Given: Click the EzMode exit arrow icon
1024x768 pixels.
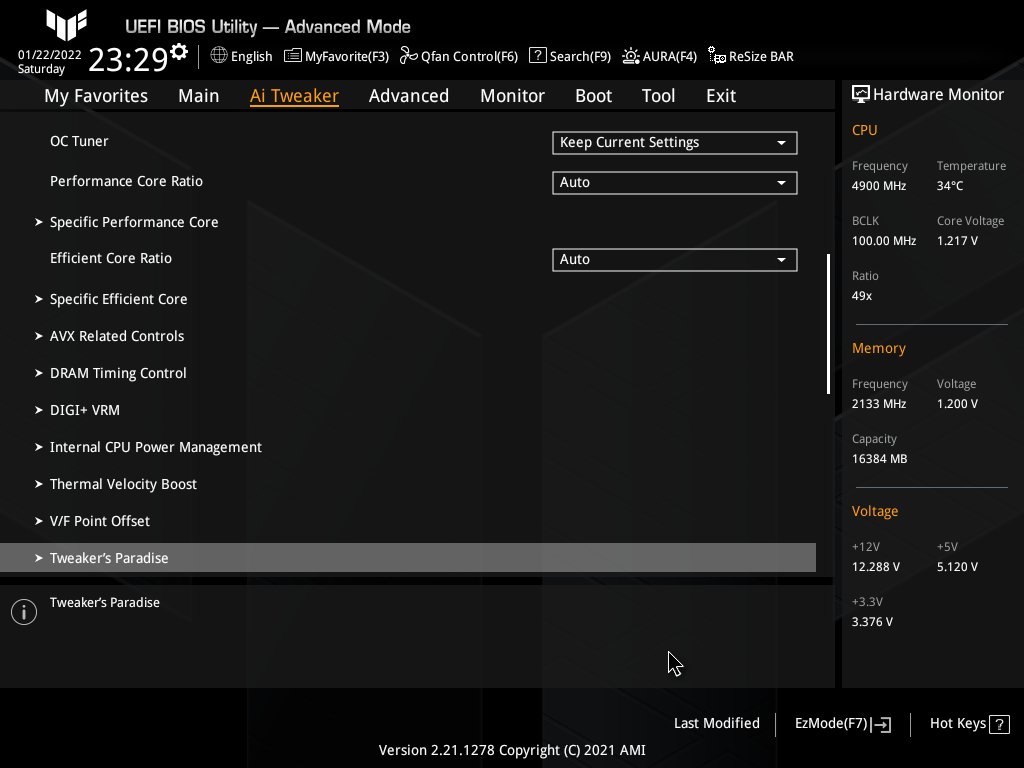Looking at the screenshot, I should pos(881,724).
